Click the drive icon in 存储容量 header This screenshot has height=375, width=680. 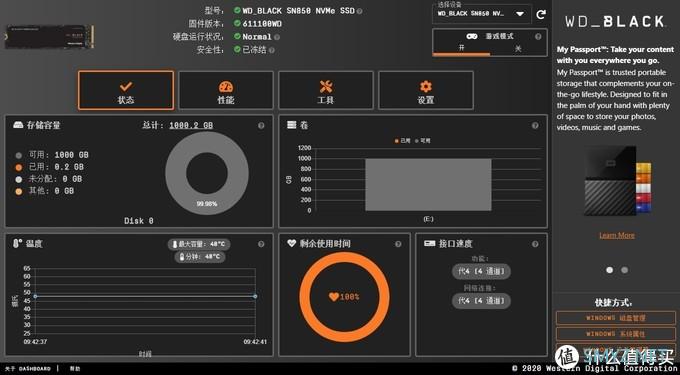click(x=18, y=125)
